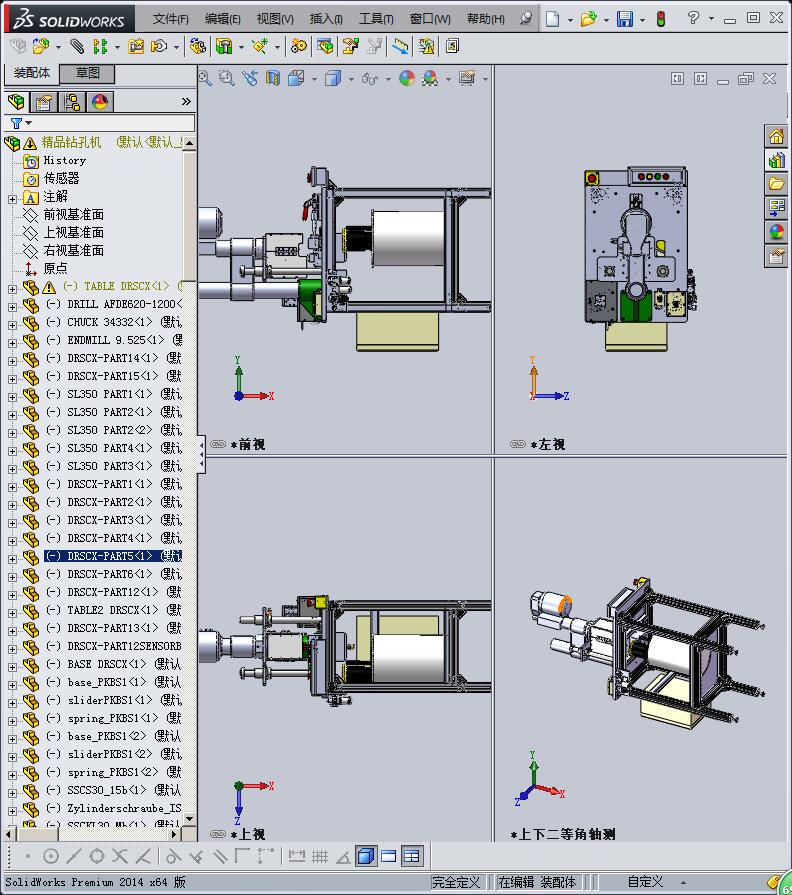The height and width of the screenshot is (895, 792).
Task: Toggle link views icon beside *左视
Action: point(518,444)
